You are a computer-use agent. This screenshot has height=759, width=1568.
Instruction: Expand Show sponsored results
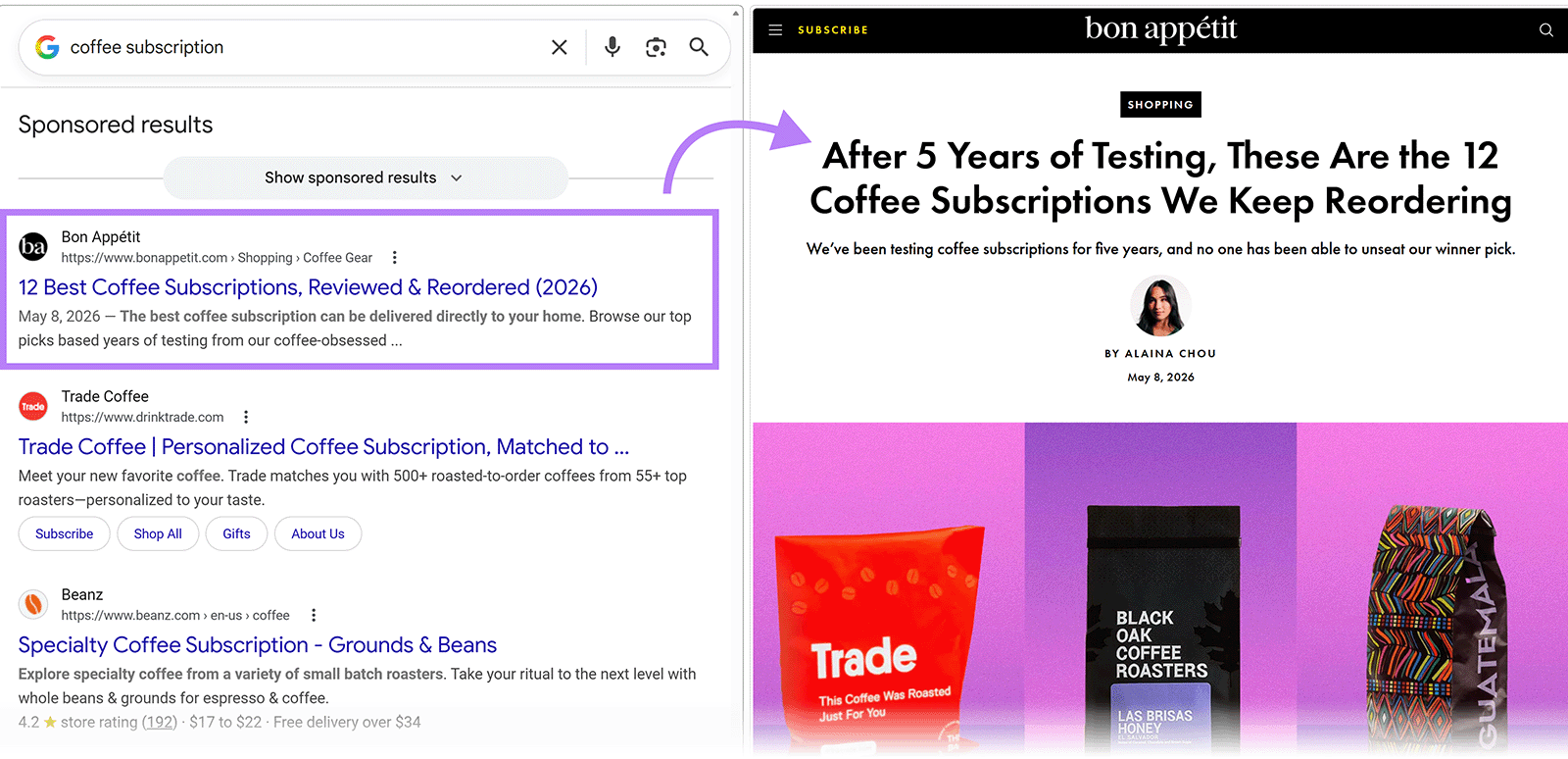coord(365,177)
